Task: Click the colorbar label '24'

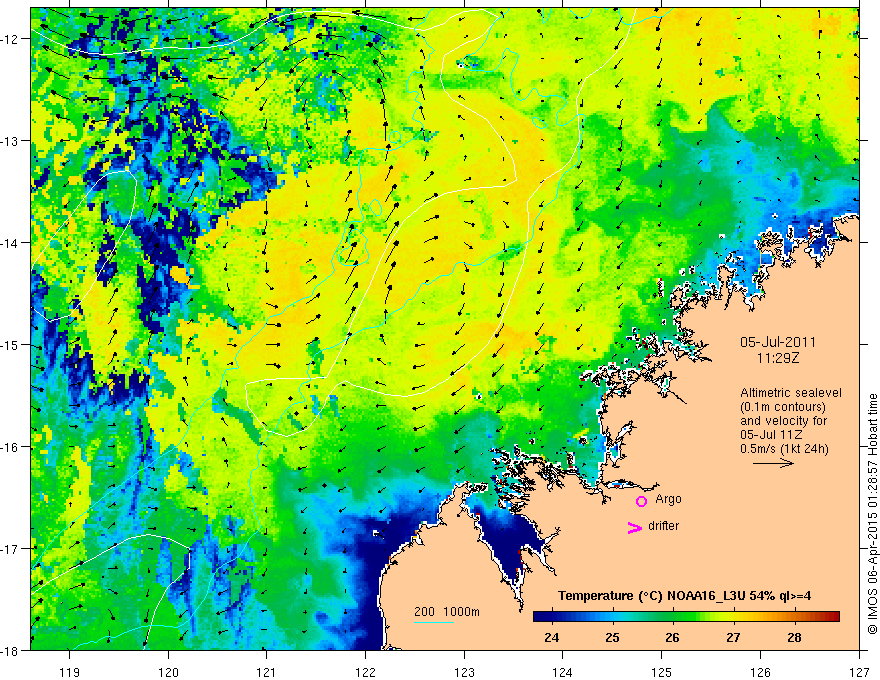Action: (552, 637)
